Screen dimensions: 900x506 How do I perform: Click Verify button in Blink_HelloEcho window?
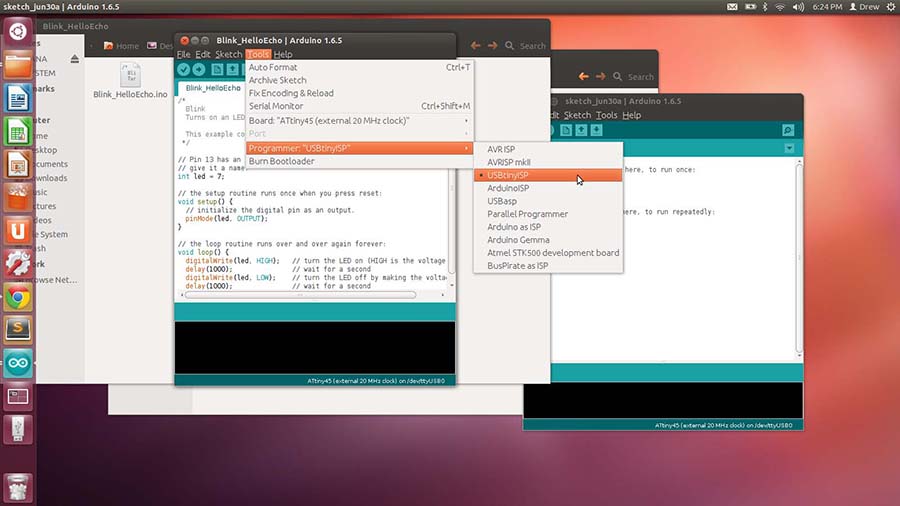[183, 69]
